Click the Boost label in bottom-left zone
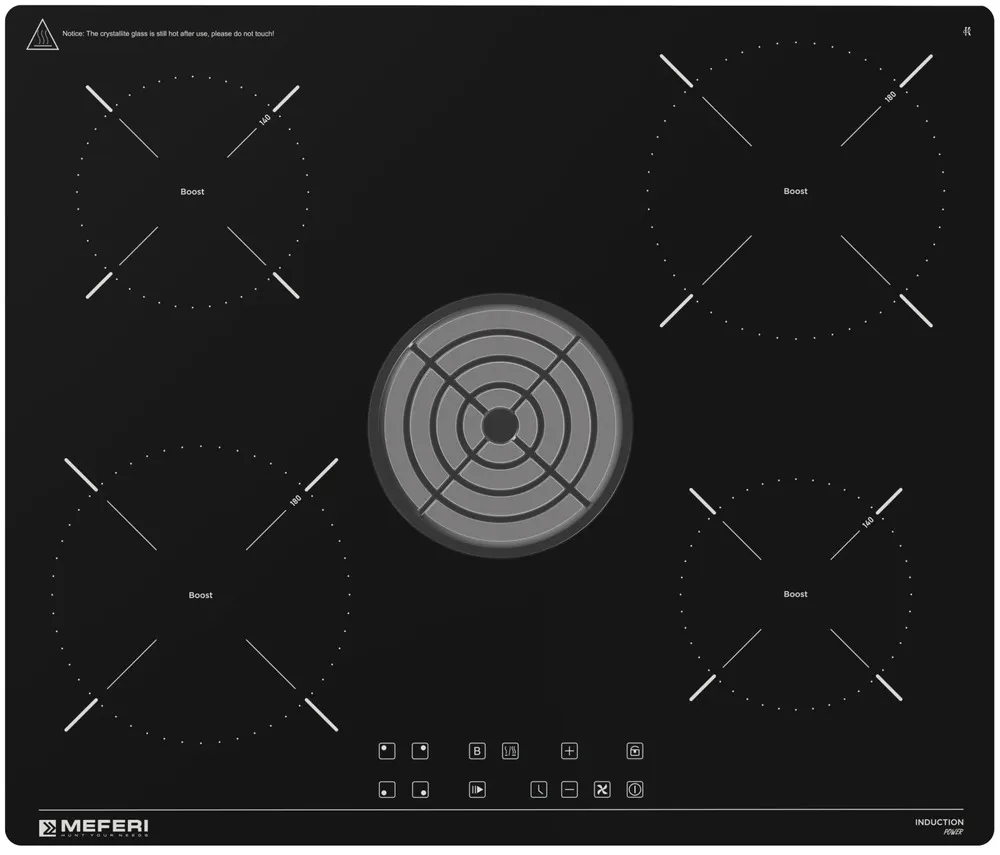The image size is (1000, 855). [200, 595]
